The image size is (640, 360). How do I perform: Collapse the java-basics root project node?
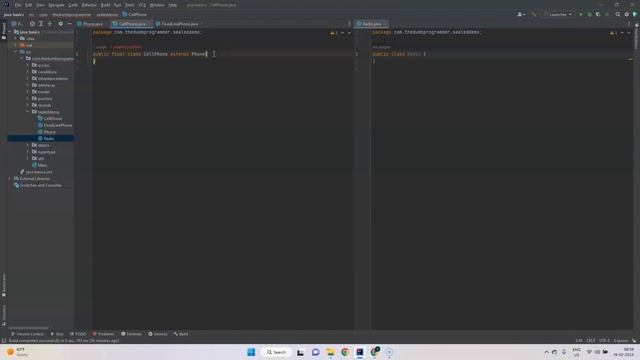[x=10, y=32]
